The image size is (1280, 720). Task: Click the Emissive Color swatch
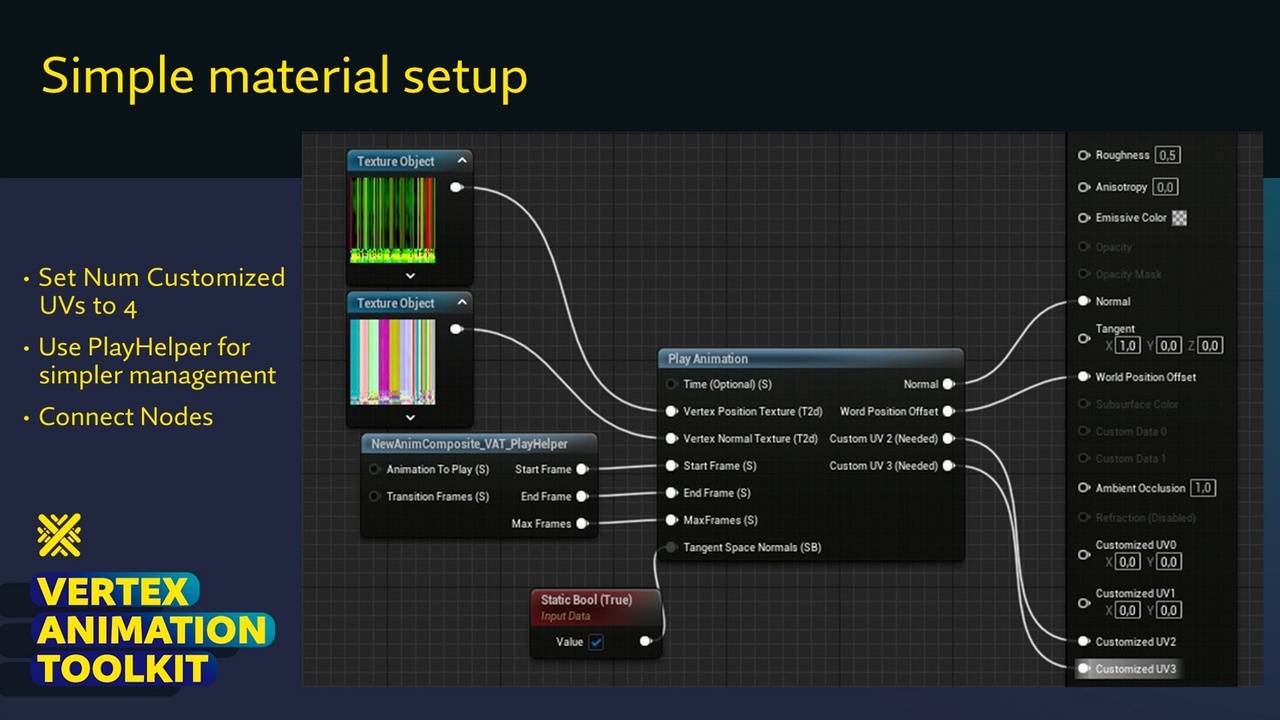tap(1179, 218)
